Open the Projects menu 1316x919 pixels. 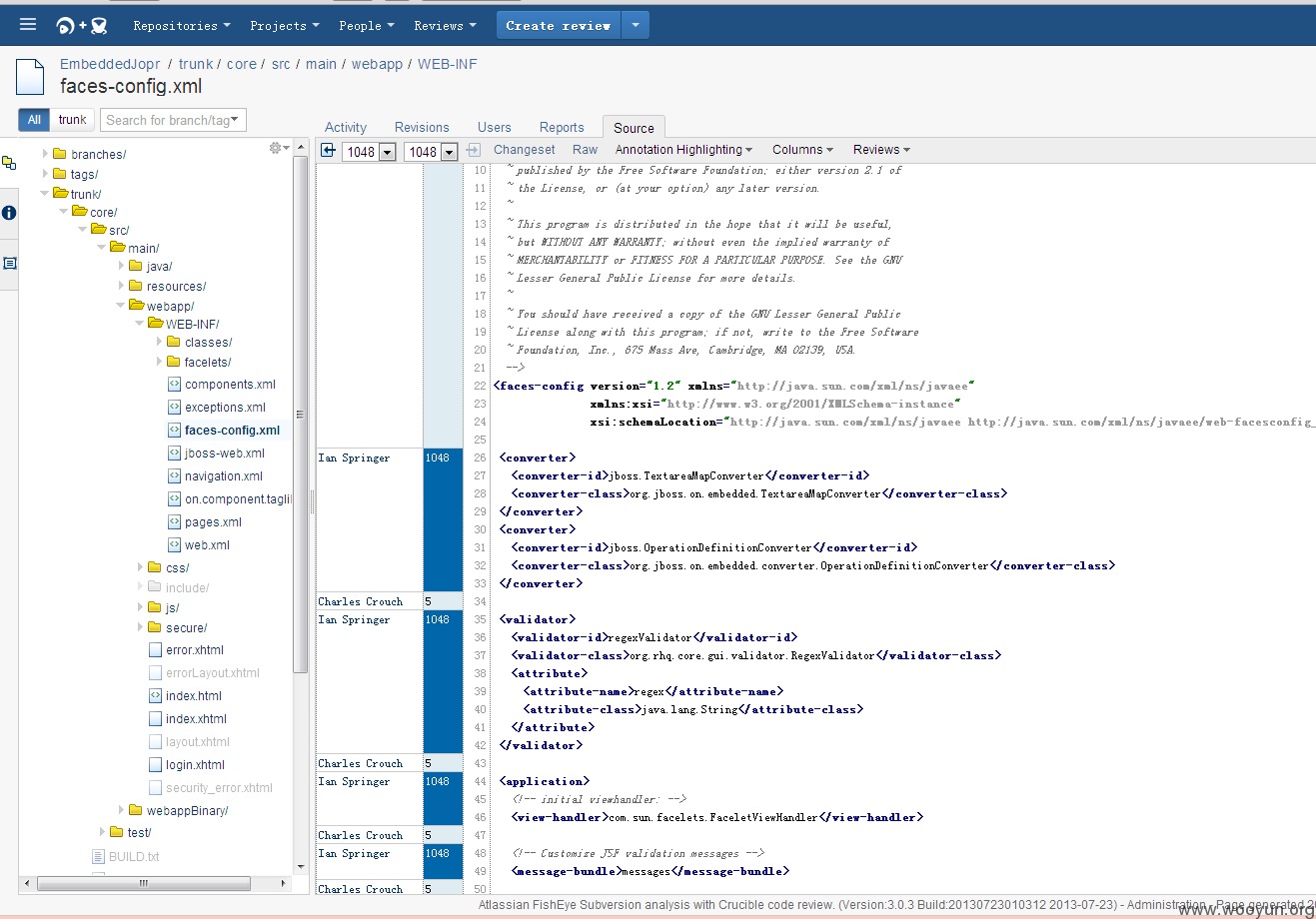tap(285, 26)
